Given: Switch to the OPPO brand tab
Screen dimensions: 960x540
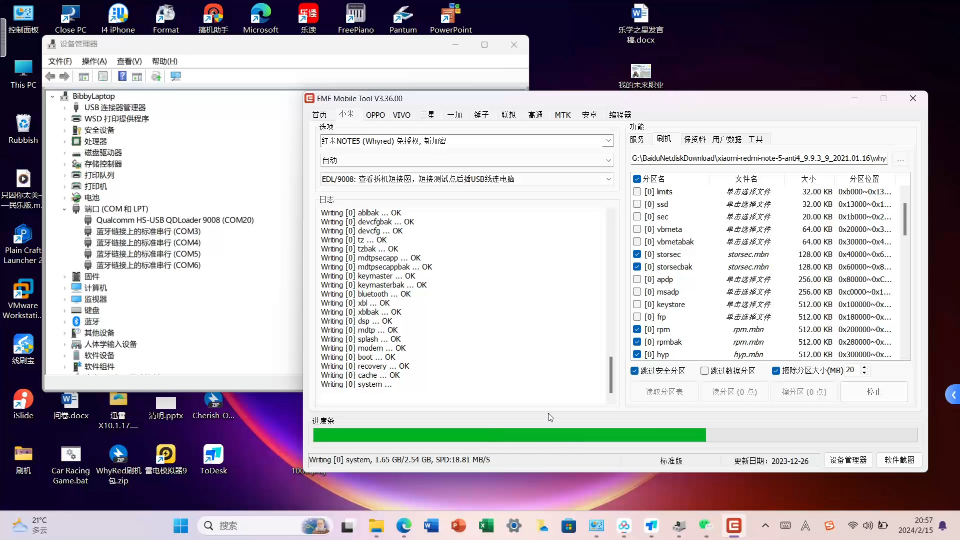Looking at the screenshot, I should 375,115.
